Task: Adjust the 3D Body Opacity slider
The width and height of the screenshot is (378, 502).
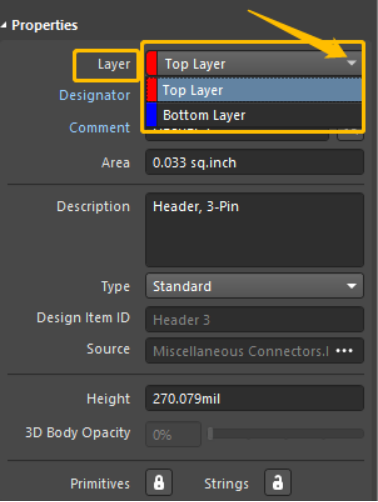Action: coord(286,433)
